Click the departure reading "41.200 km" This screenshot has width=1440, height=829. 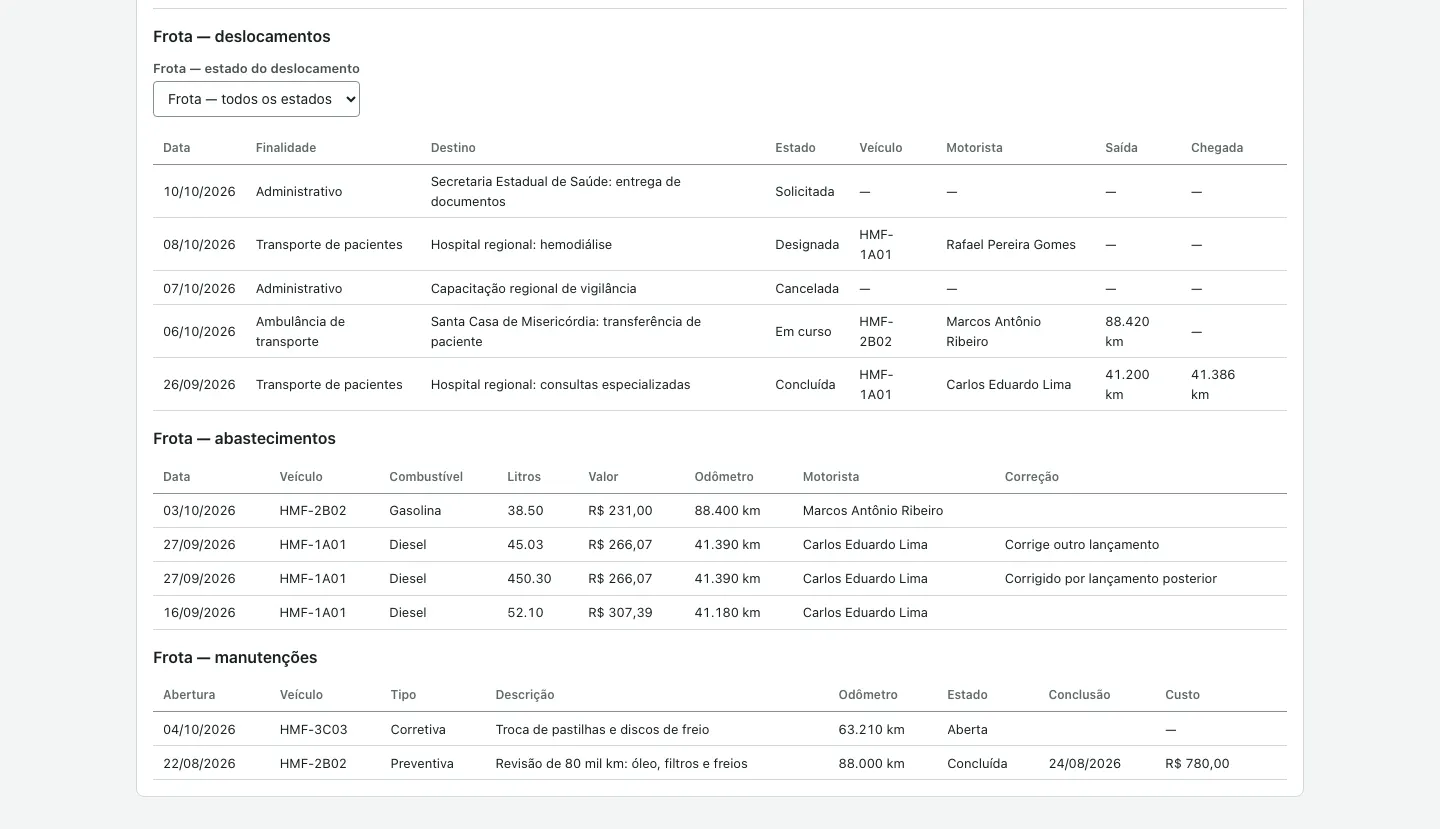click(1127, 385)
